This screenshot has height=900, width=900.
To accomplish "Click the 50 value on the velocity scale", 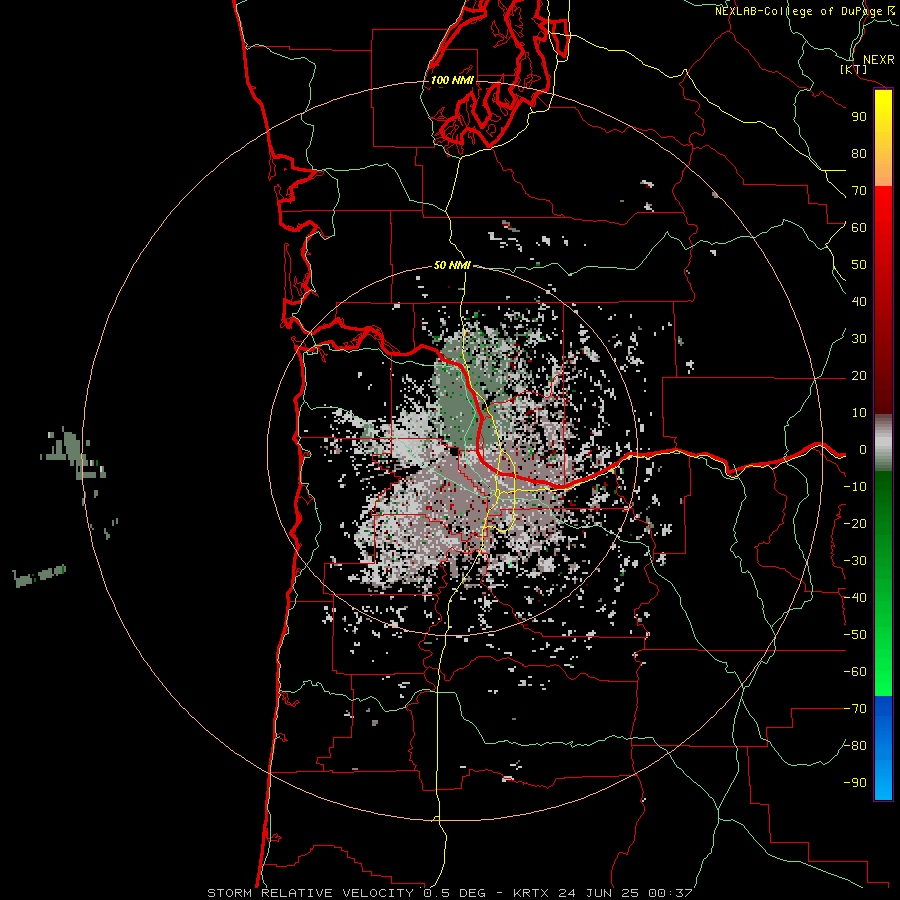I will (859, 265).
